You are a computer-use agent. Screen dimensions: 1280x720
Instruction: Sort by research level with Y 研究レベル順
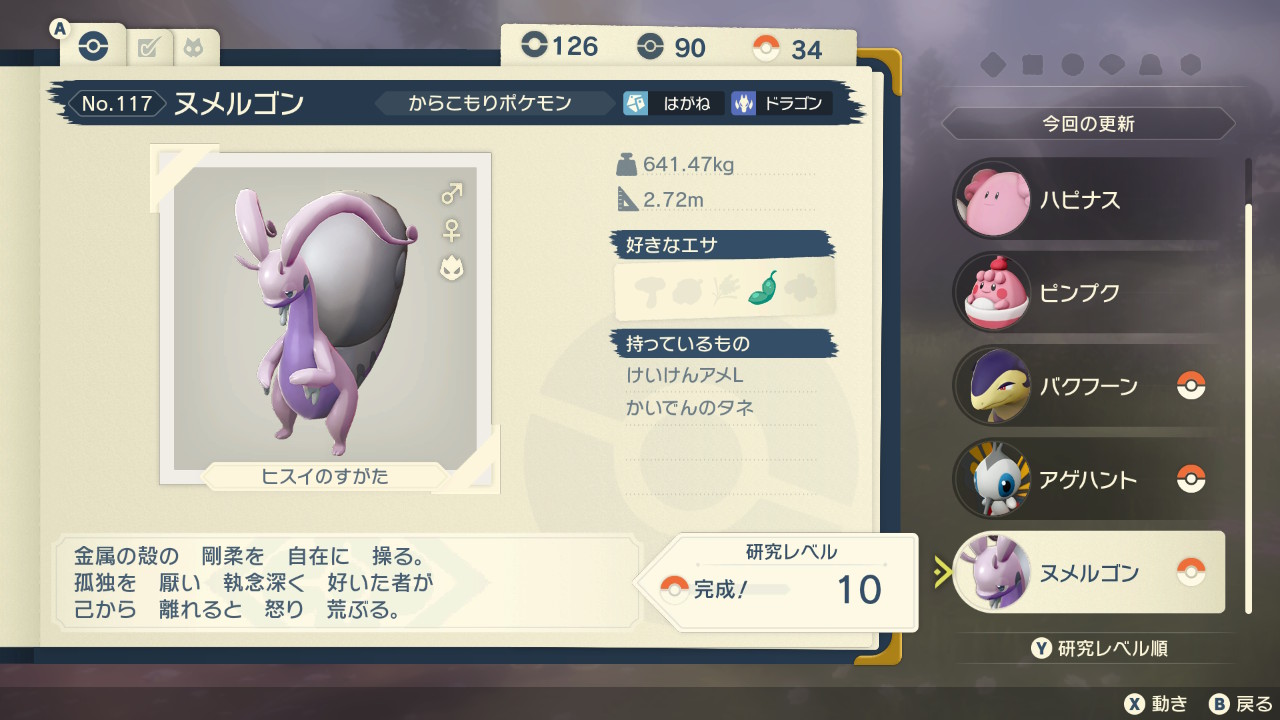(1099, 648)
